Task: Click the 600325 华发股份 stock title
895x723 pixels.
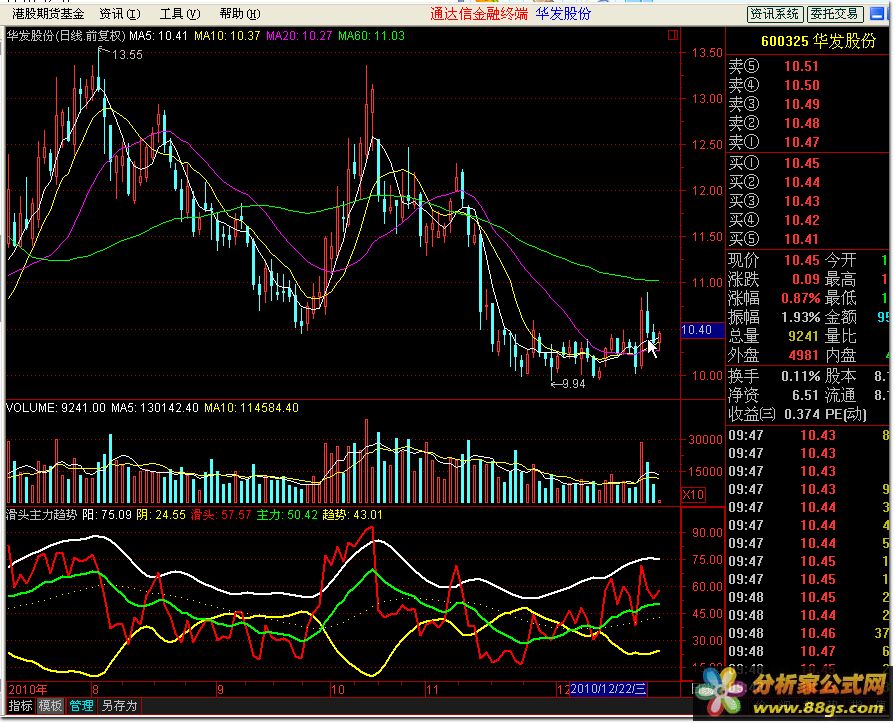Action: [818, 41]
